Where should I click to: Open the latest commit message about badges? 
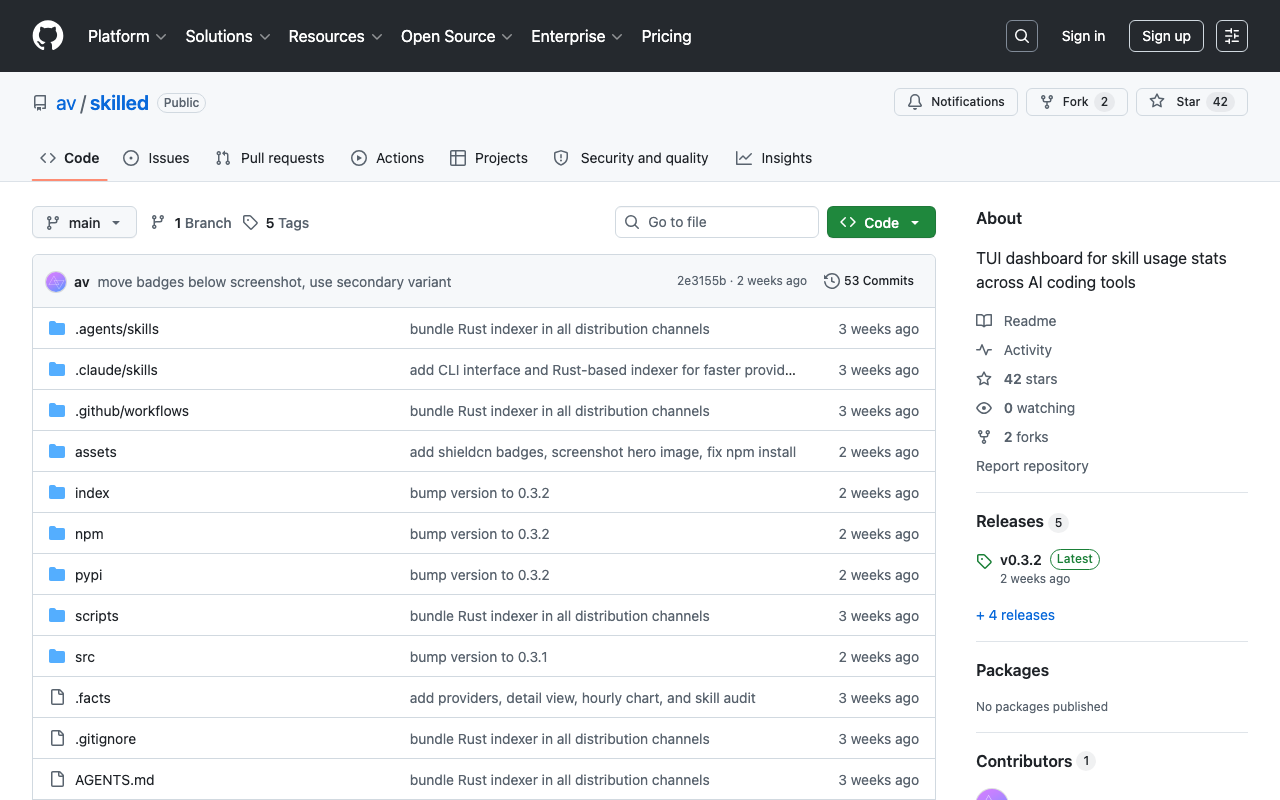(274, 282)
